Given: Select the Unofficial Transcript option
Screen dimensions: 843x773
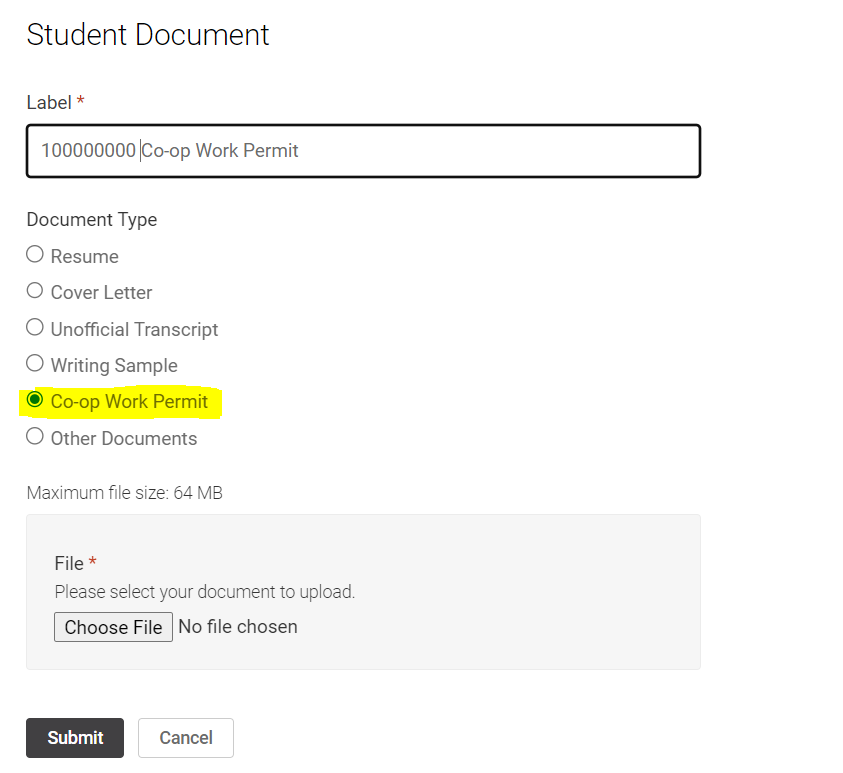Looking at the screenshot, I should coord(35,327).
